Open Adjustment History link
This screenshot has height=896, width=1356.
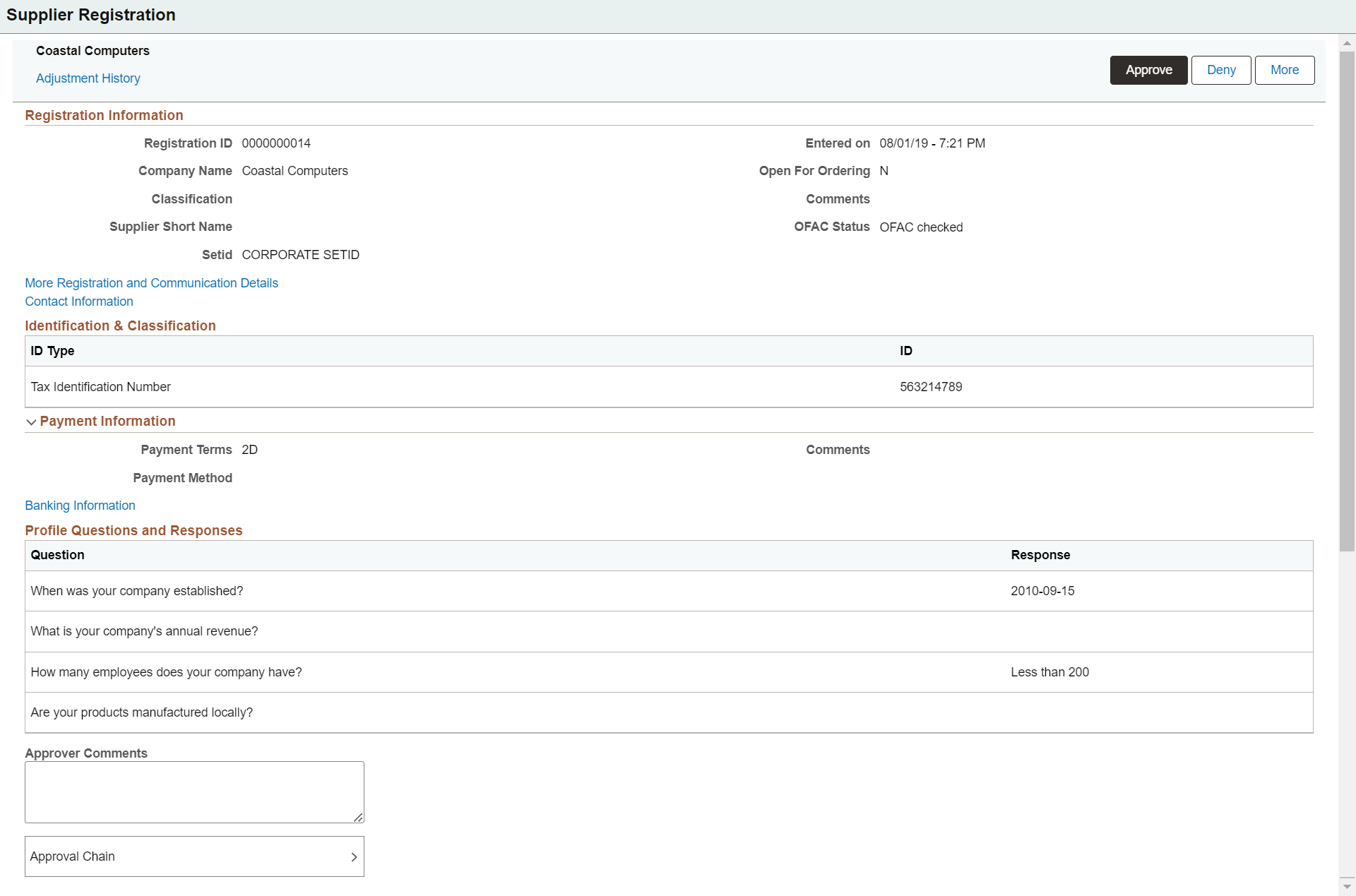[x=87, y=78]
